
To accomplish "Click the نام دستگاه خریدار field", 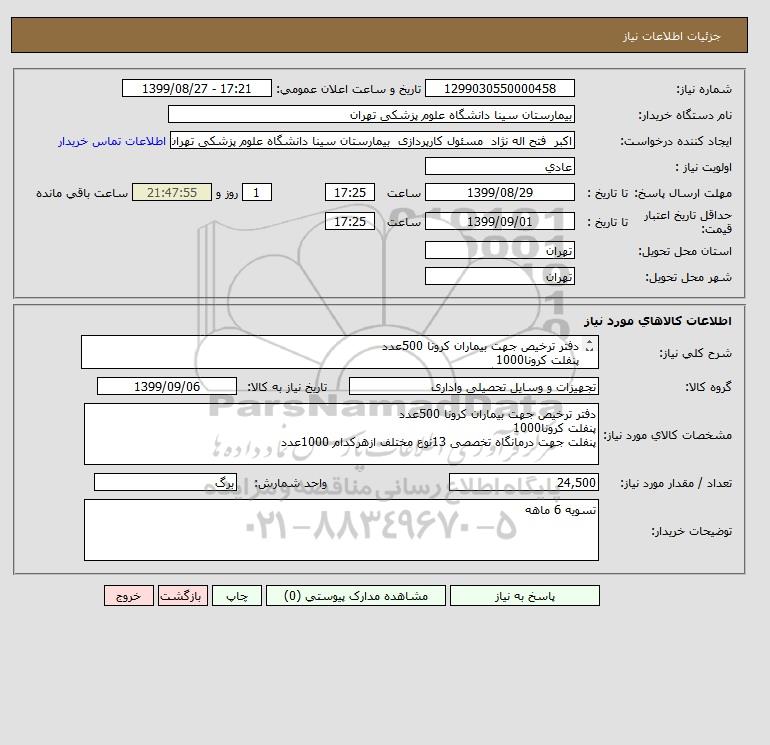I will pos(371,114).
